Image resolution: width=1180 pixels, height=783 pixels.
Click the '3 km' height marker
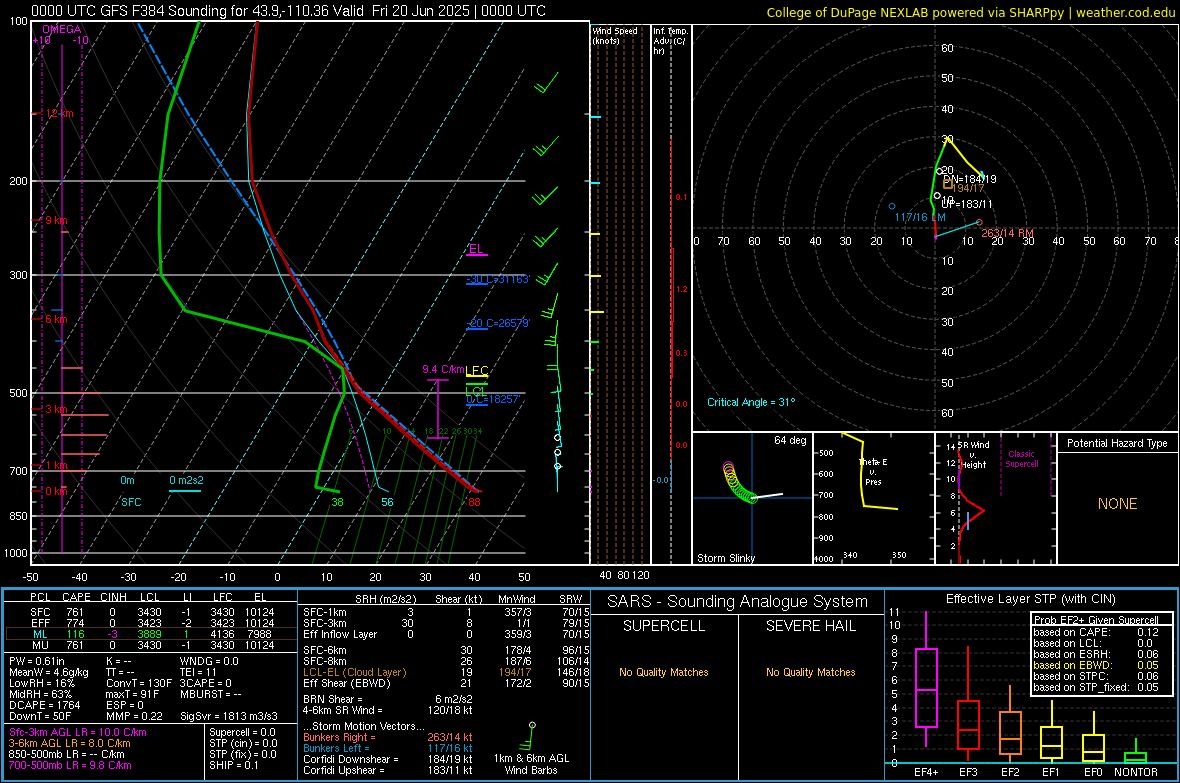[x=57, y=409]
